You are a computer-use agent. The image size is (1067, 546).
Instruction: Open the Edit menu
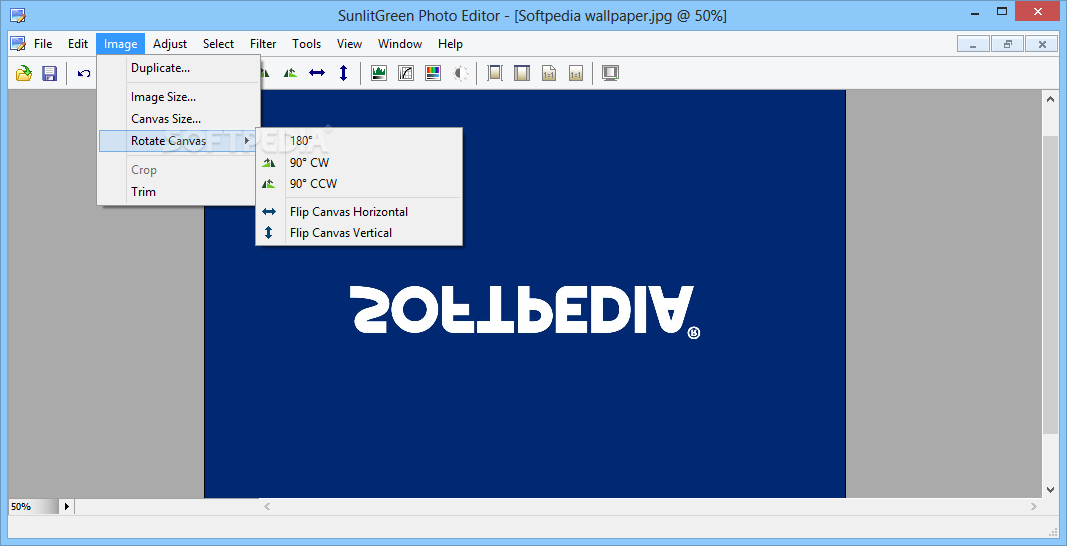pyautogui.click(x=78, y=44)
